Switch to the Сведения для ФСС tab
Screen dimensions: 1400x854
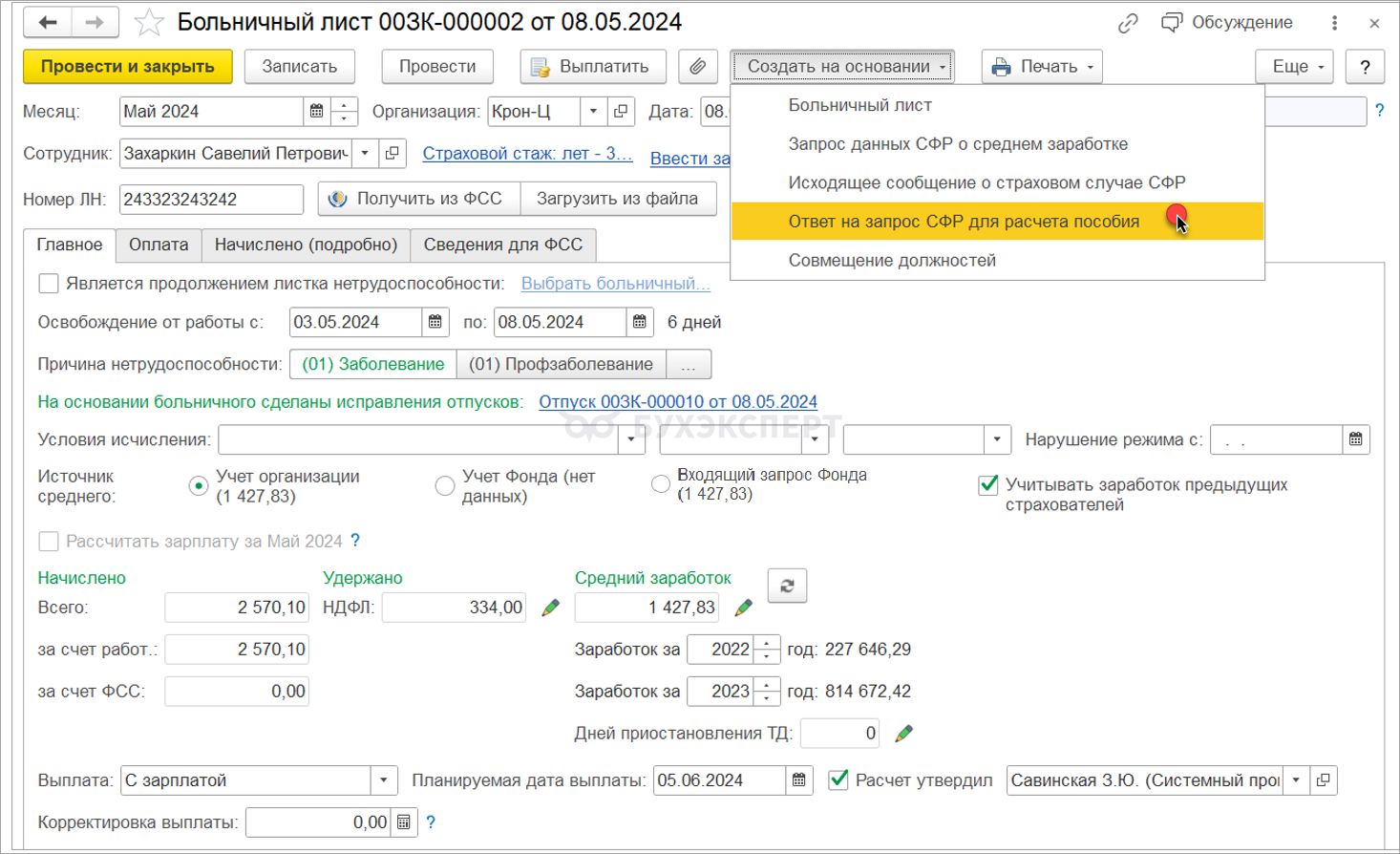[502, 246]
